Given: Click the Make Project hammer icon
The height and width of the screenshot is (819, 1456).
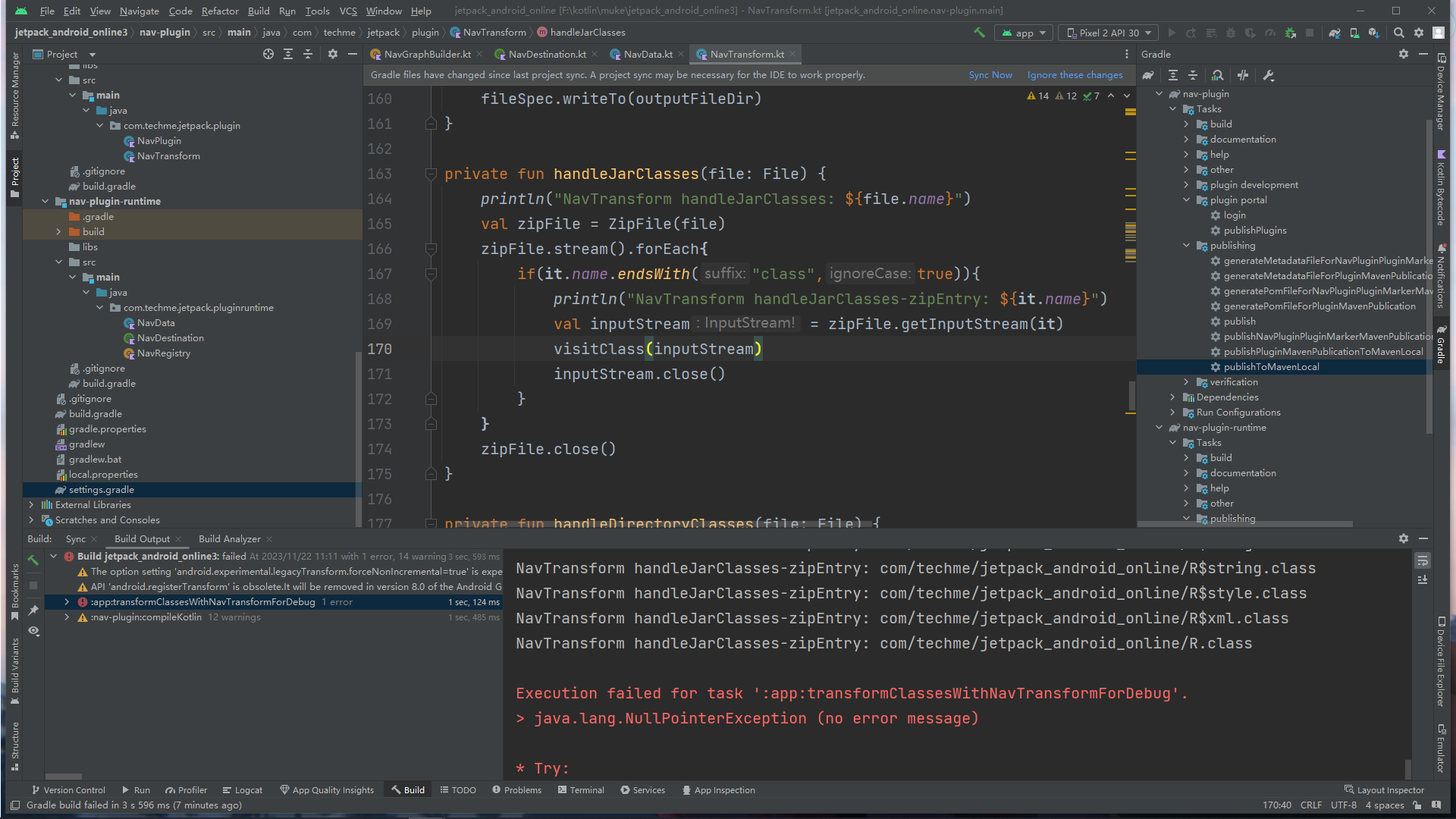Looking at the screenshot, I should click(979, 33).
